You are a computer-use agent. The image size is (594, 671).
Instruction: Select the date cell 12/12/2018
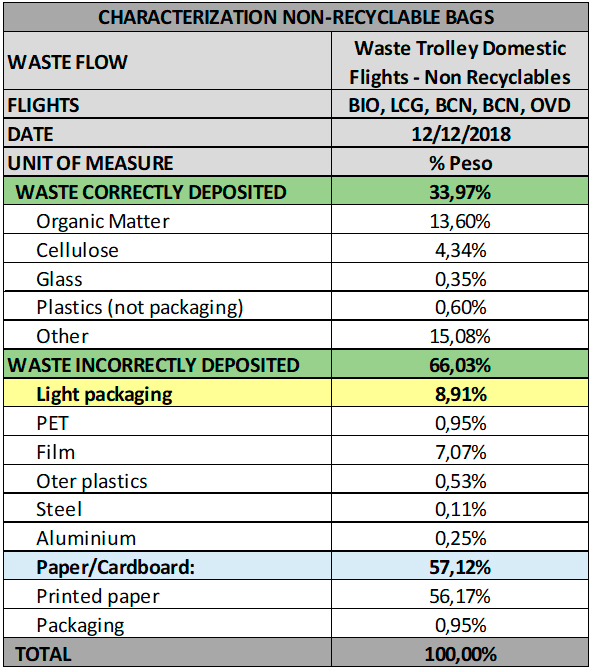click(460, 134)
